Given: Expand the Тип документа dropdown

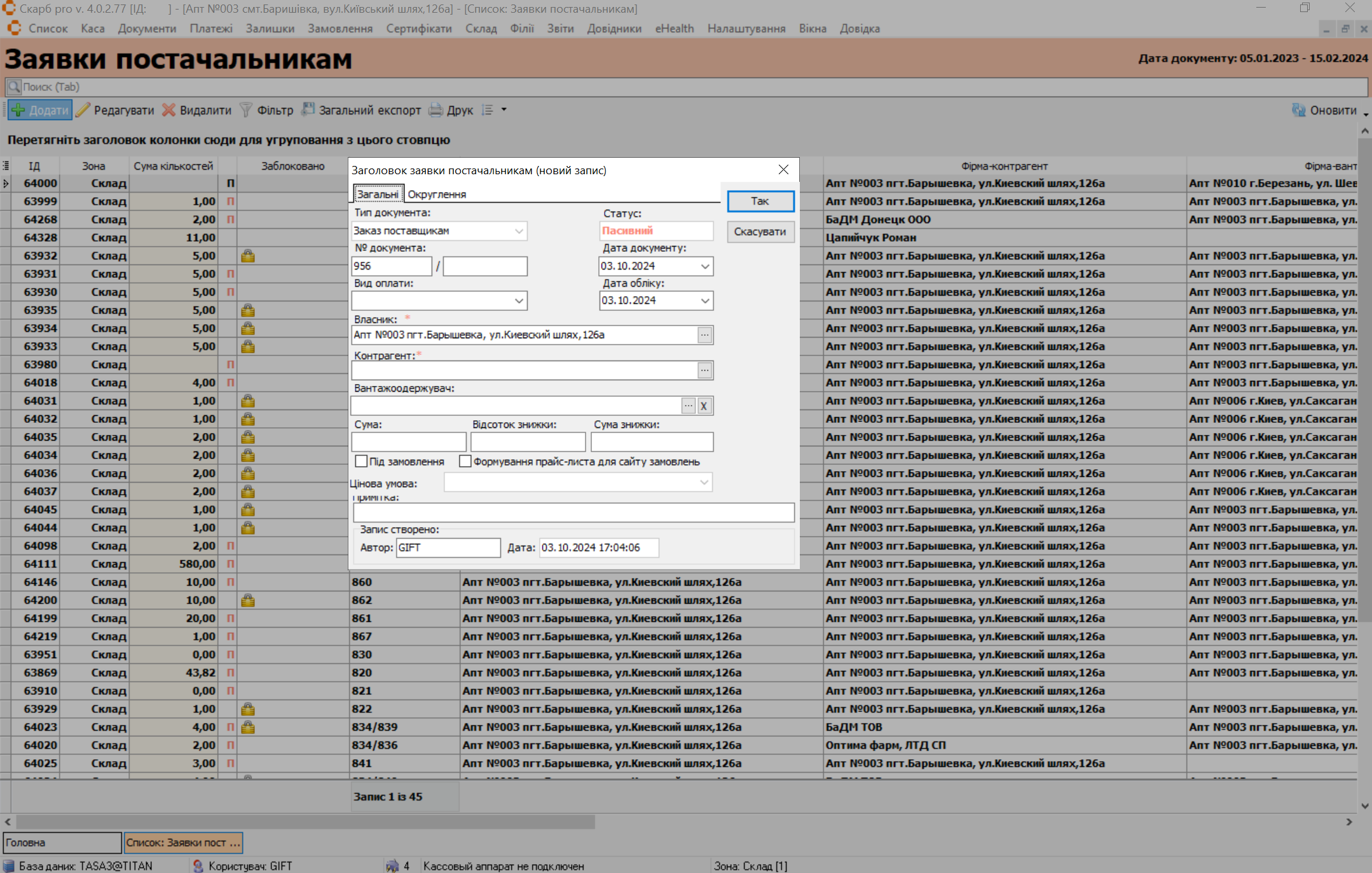Looking at the screenshot, I should [x=519, y=231].
